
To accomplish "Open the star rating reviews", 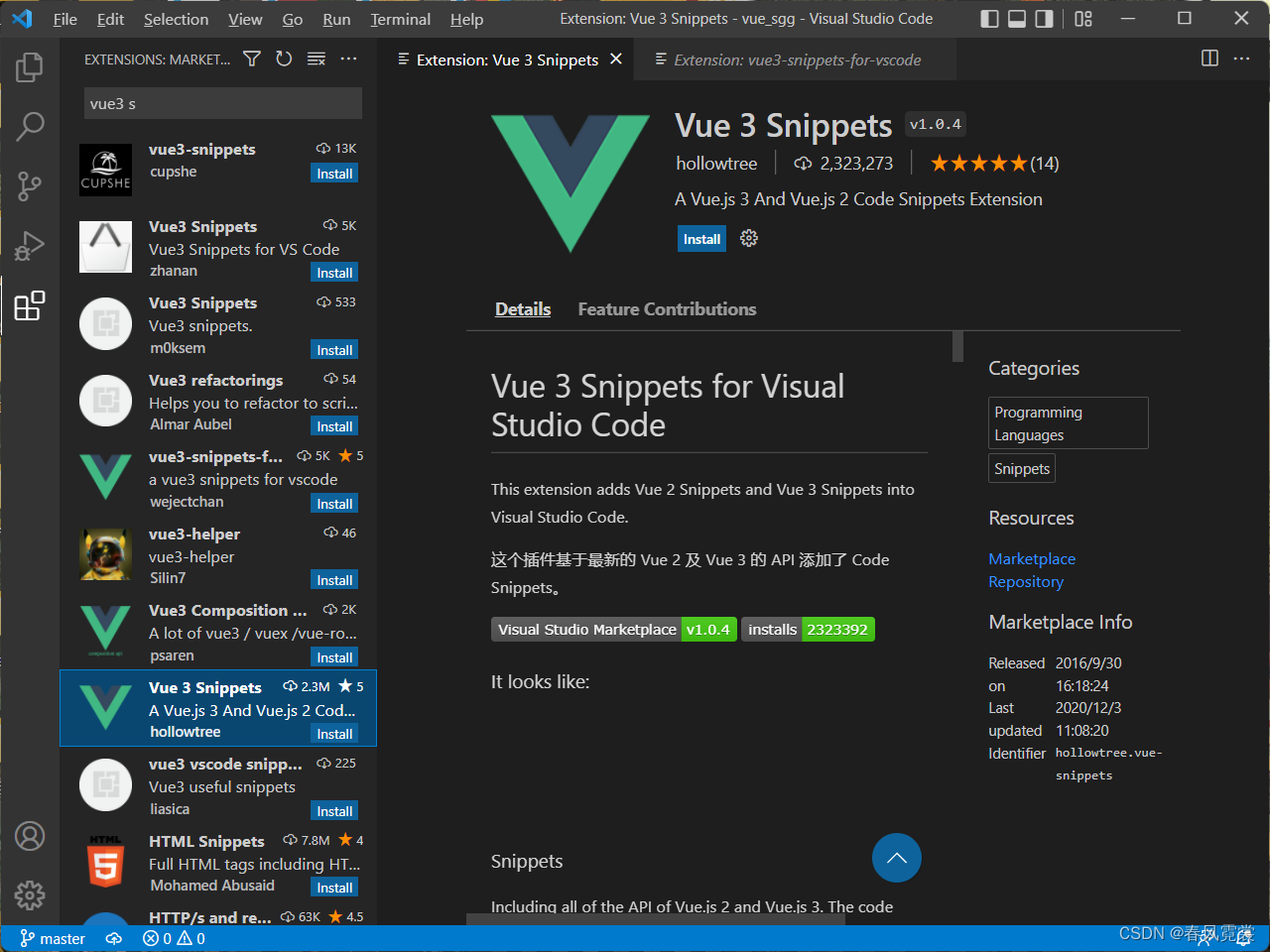I will pyautogui.click(x=994, y=164).
